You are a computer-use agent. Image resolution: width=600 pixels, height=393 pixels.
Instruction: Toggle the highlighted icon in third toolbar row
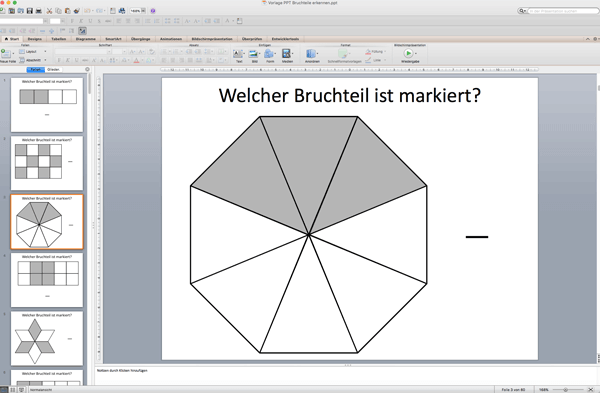(82, 31)
